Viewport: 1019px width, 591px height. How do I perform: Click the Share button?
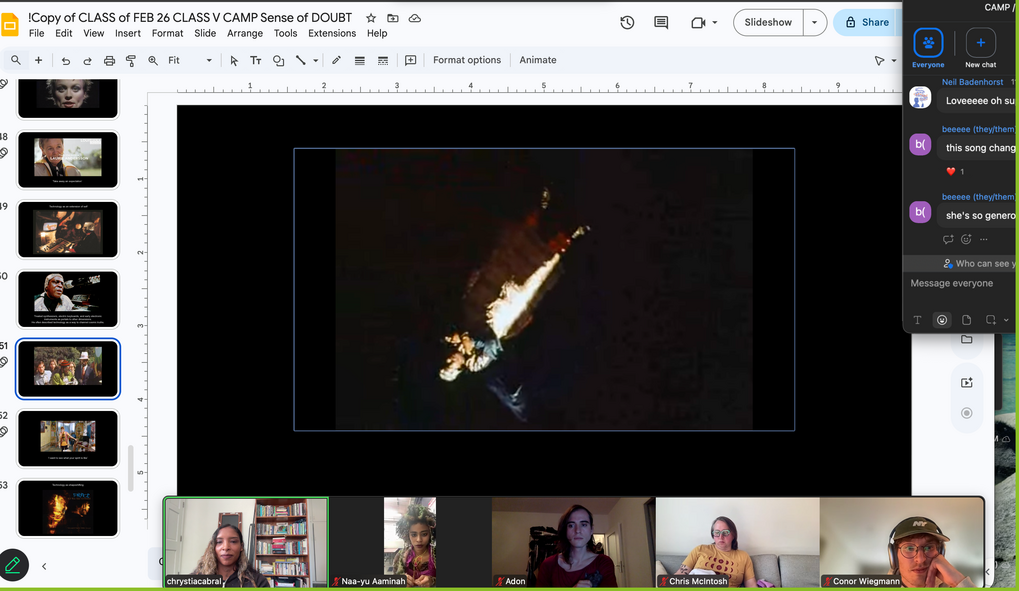867,23
